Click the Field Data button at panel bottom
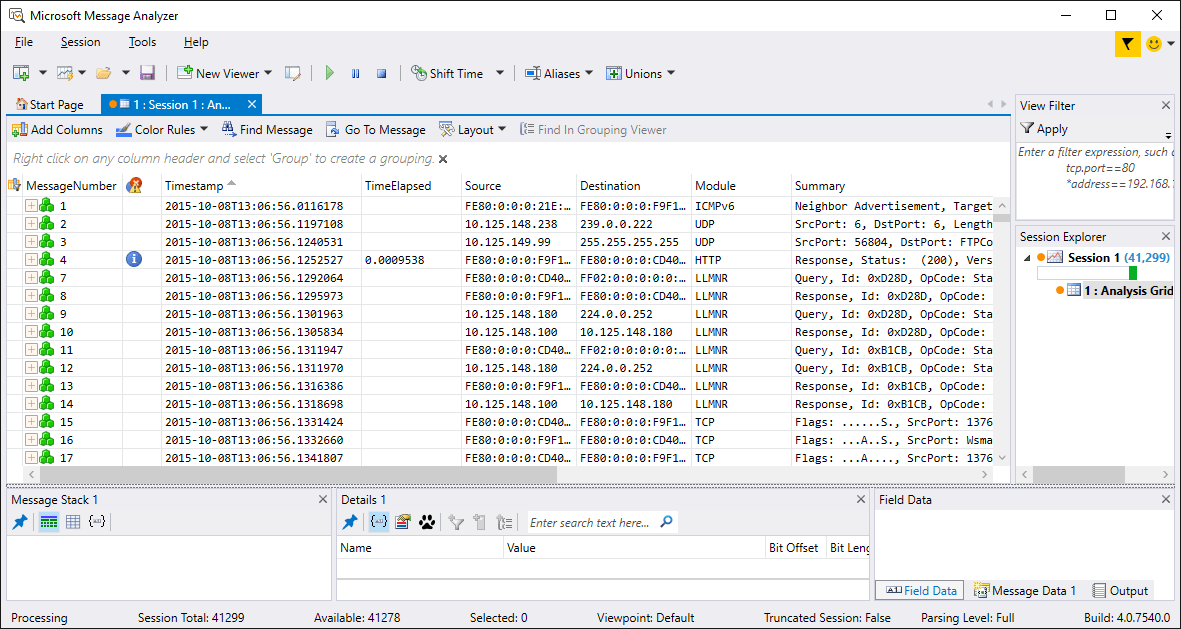 918,590
